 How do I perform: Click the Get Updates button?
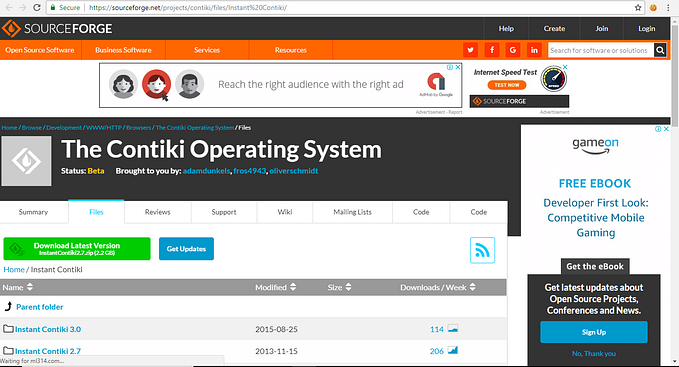pyautogui.click(x=186, y=249)
